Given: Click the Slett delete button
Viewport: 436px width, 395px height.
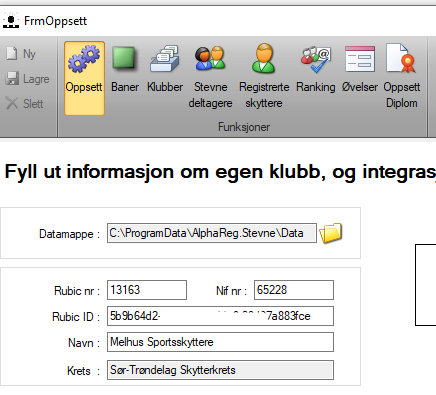Looking at the screenshot, I should [x=24, y=103].
